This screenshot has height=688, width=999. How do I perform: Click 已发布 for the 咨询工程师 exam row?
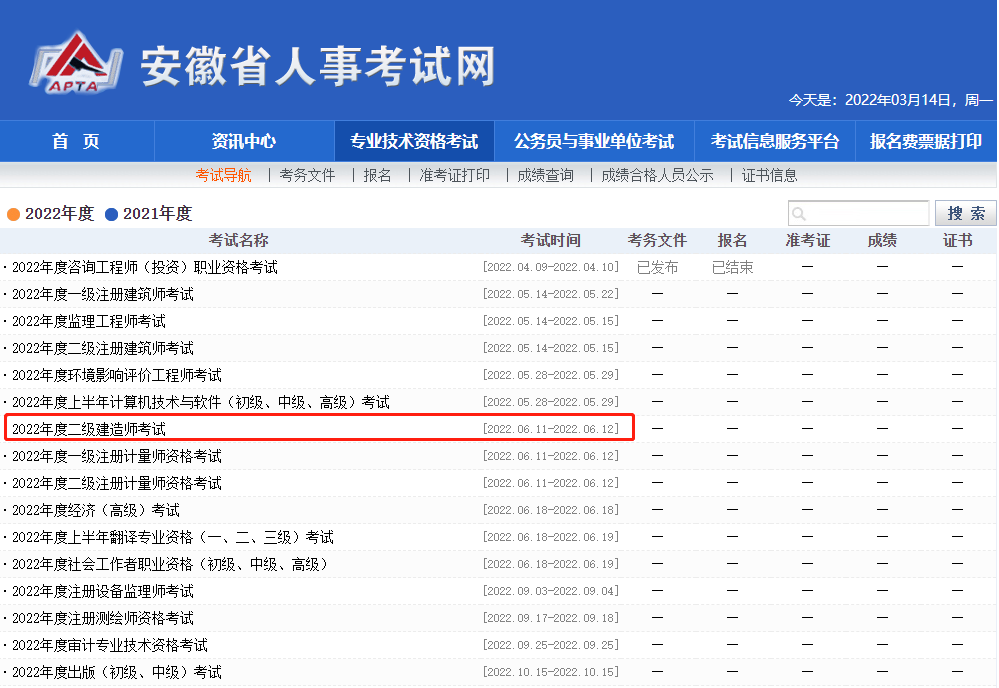pyautogui.click(x=656, y=267)
